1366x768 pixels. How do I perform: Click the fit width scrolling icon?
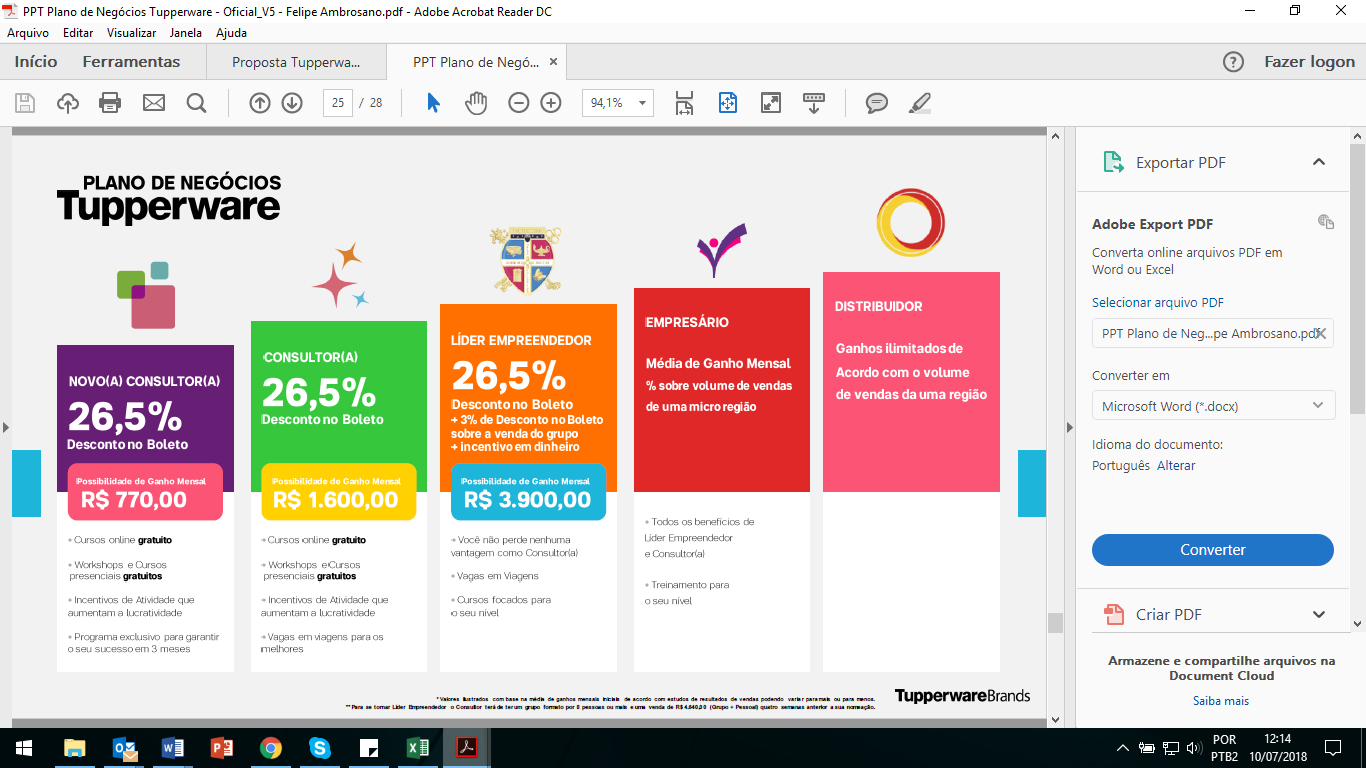coord(684,103)
